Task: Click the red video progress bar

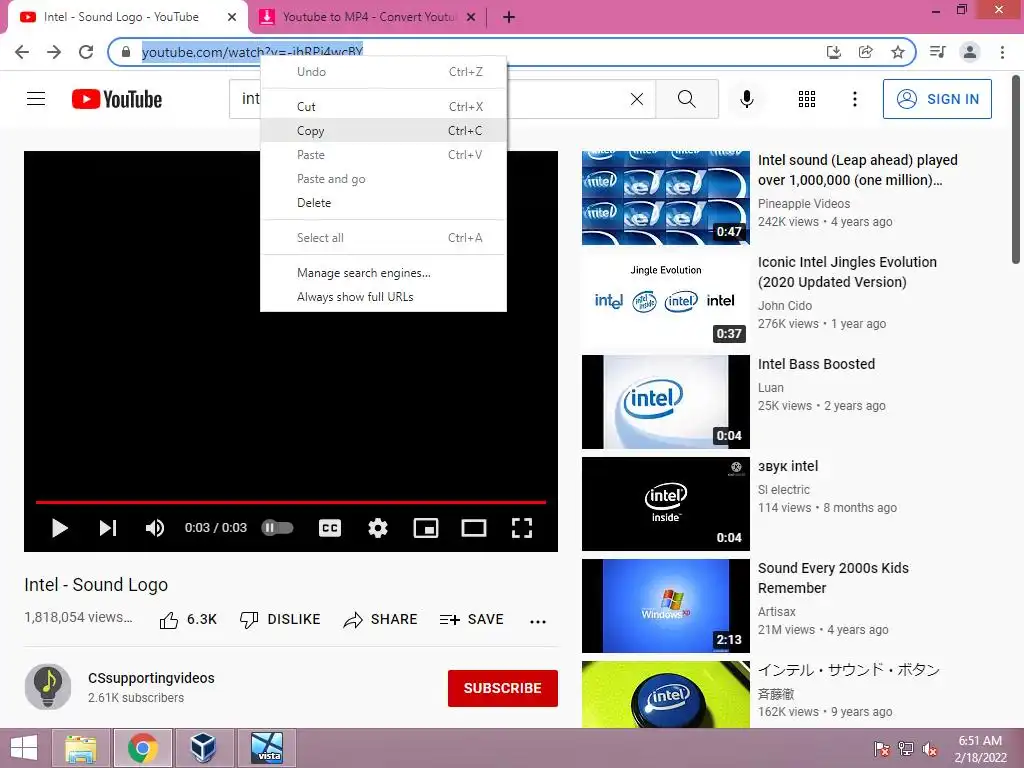Action: (x=291, y=502)
